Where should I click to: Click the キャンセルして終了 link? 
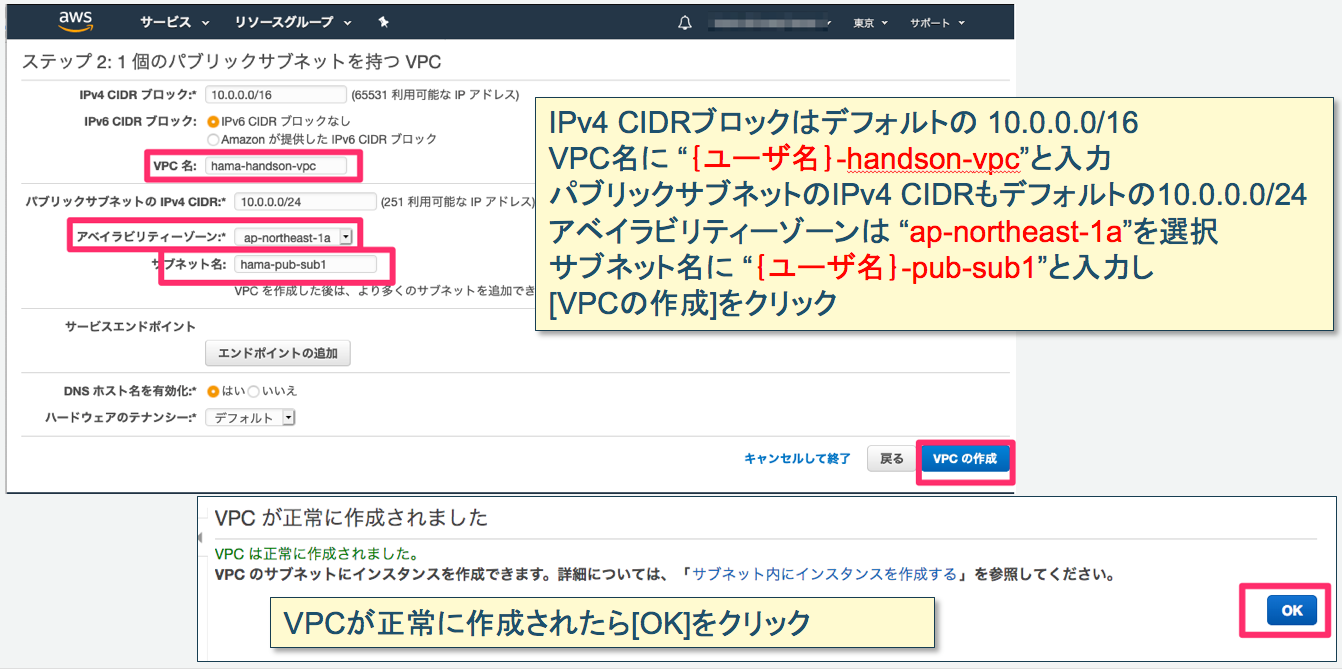(x=797, y=459)
